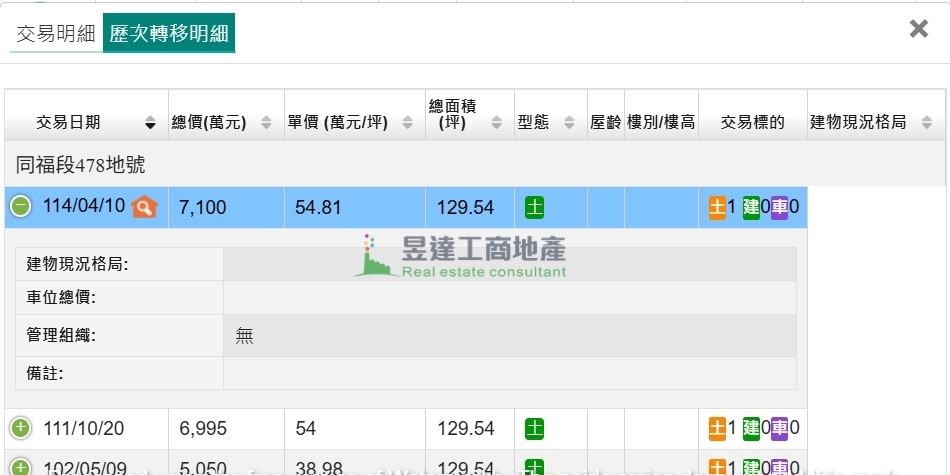Click the purple 車 badge in 111/10/20 row
Image resolution: width=950 pixels, height=475 pixels.
(x=780, y=429)
